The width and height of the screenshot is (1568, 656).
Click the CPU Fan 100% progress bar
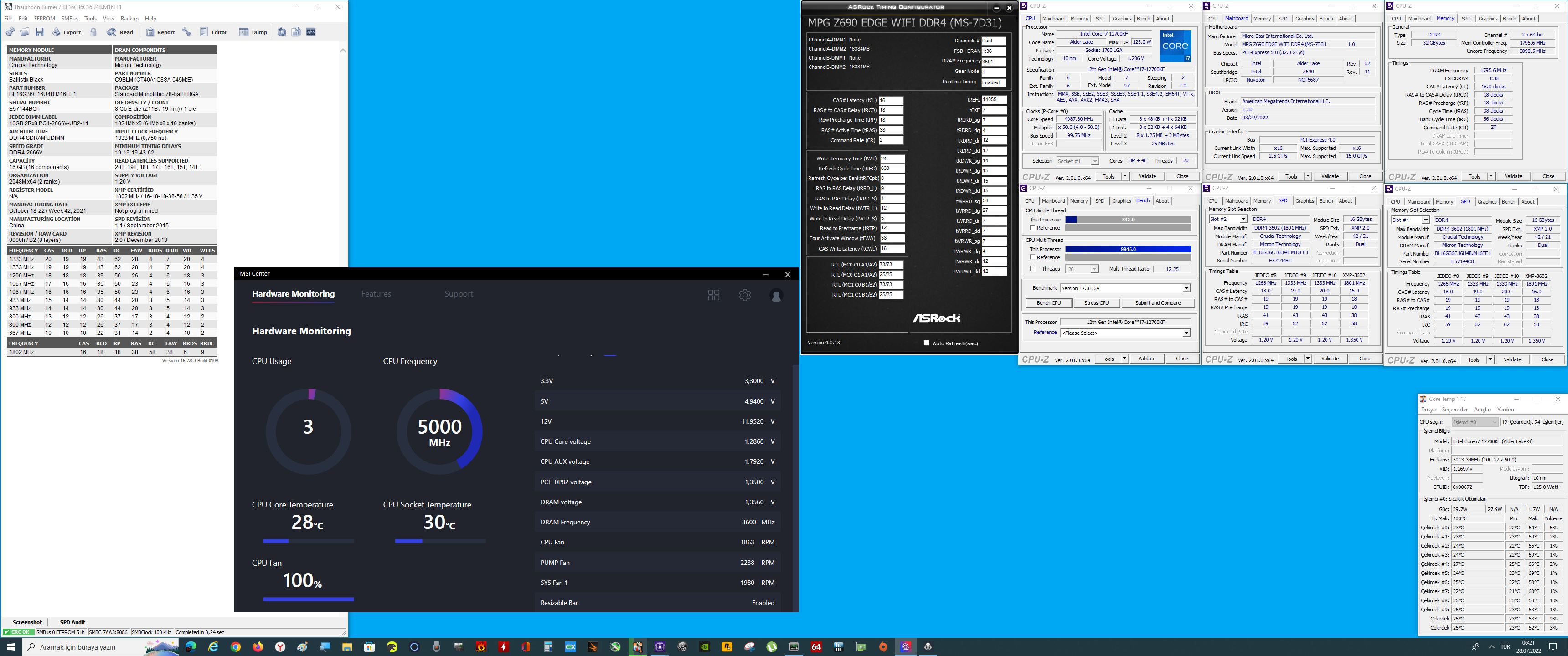(x=308, y=600)
